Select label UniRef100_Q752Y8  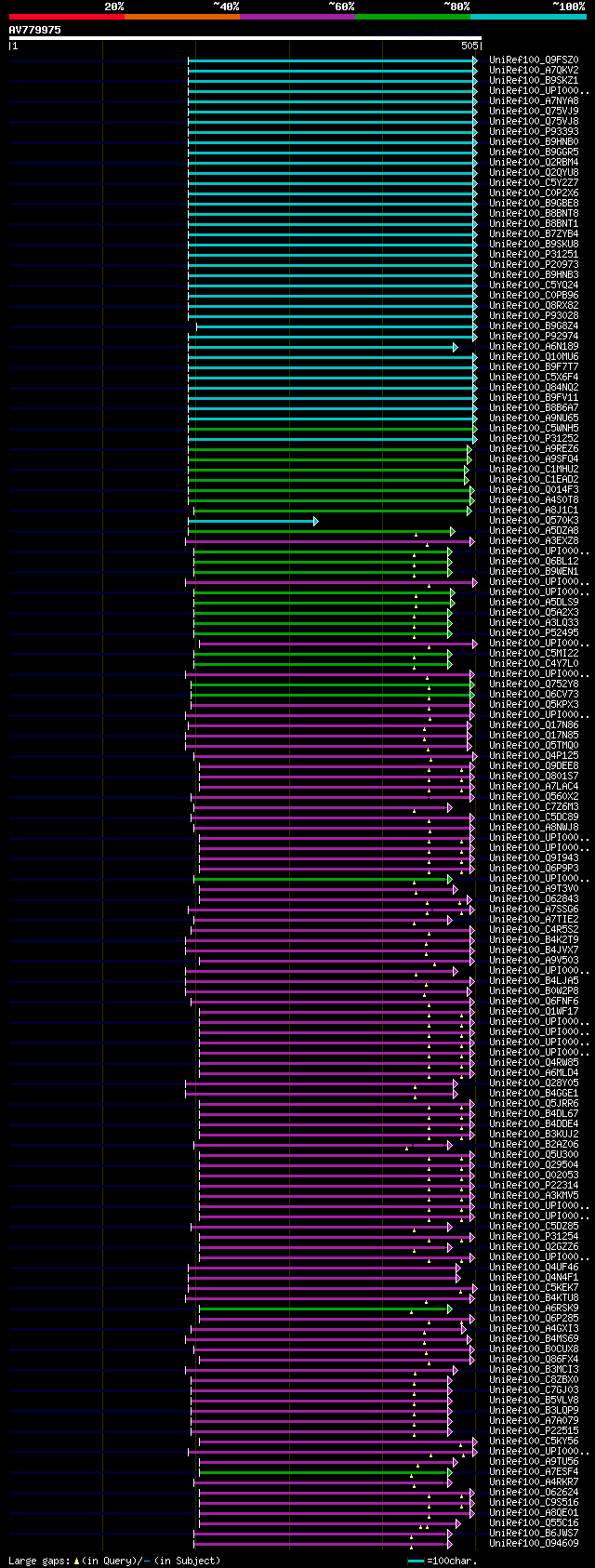point(534,684)
